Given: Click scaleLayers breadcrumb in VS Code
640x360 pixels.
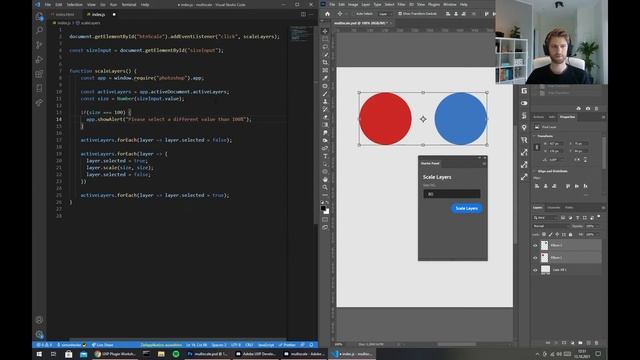Looking at the screenshot, I should point(90,23).
